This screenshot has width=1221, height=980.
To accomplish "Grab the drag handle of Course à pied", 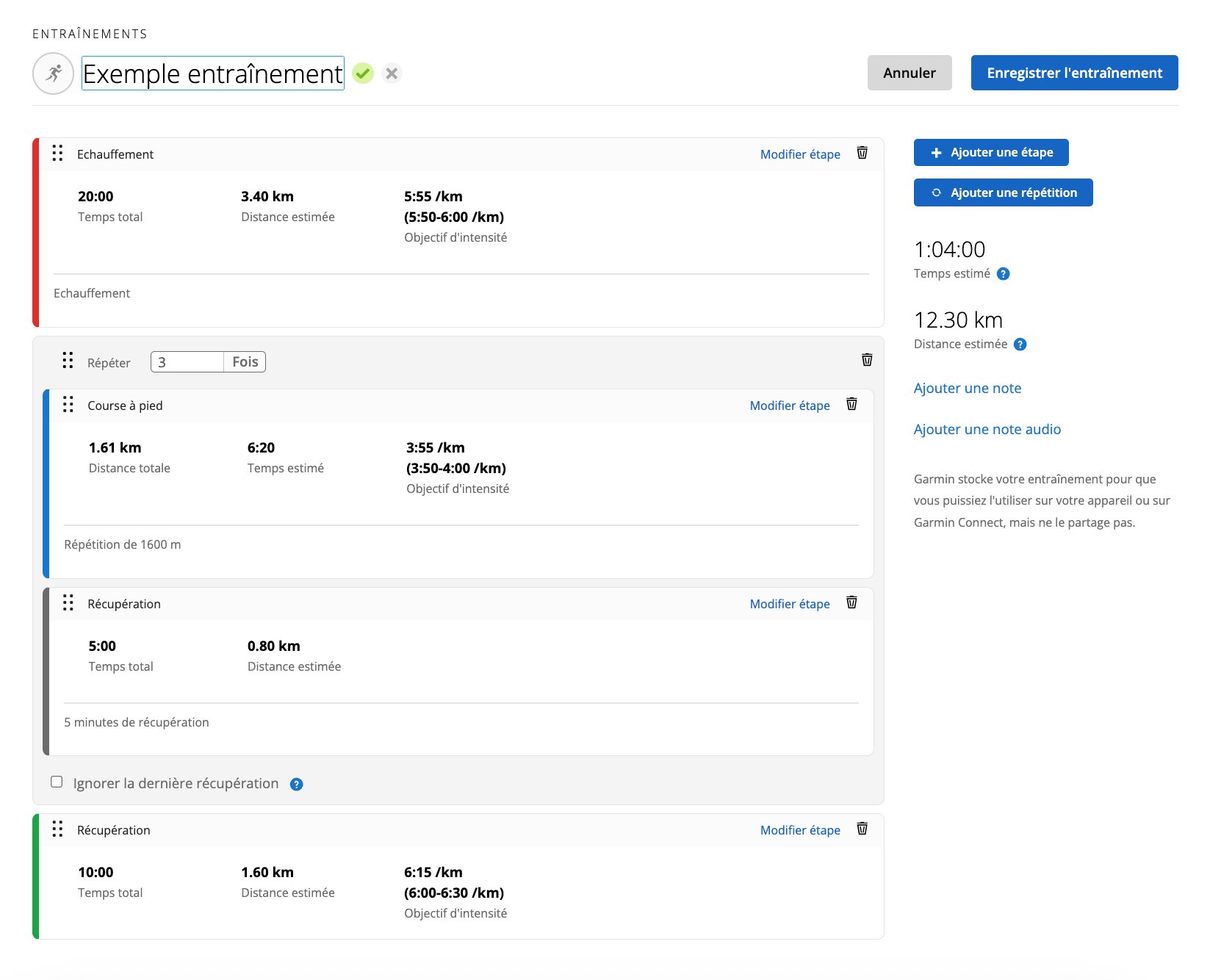I will pos(68,404).
